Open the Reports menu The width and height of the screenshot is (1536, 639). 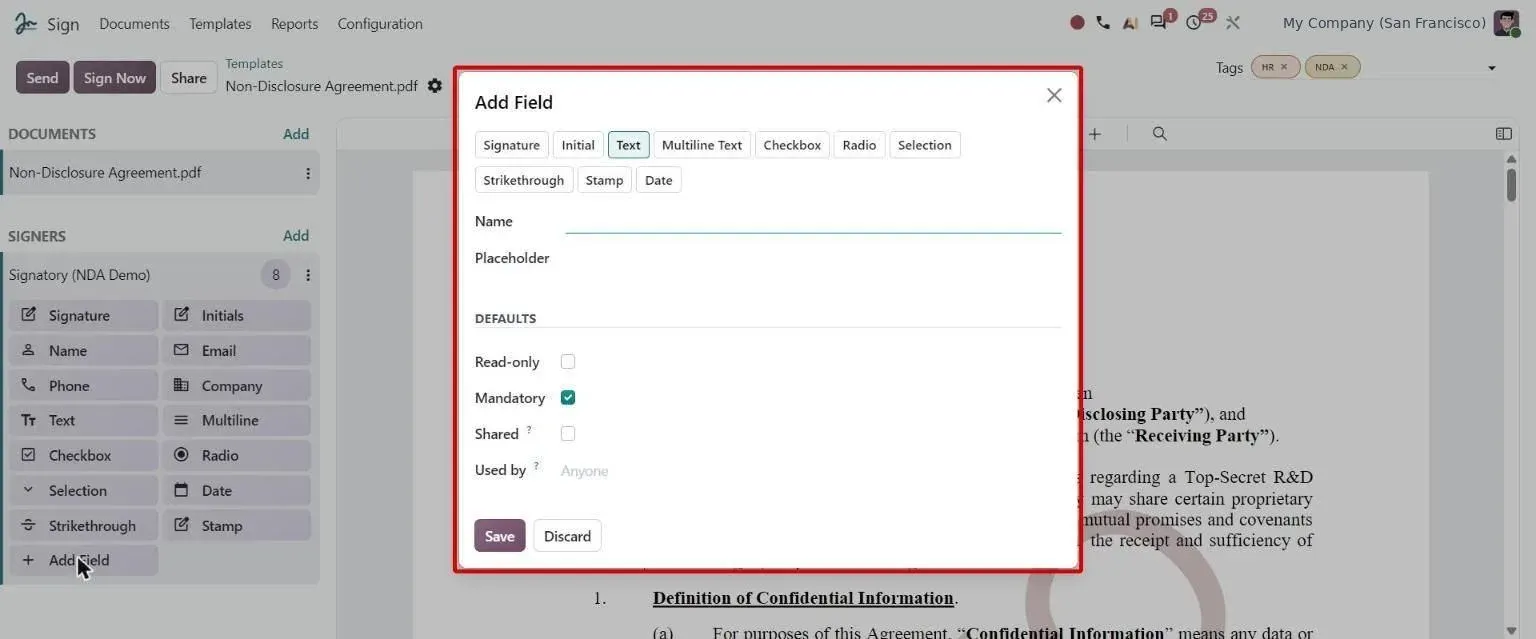294,23
